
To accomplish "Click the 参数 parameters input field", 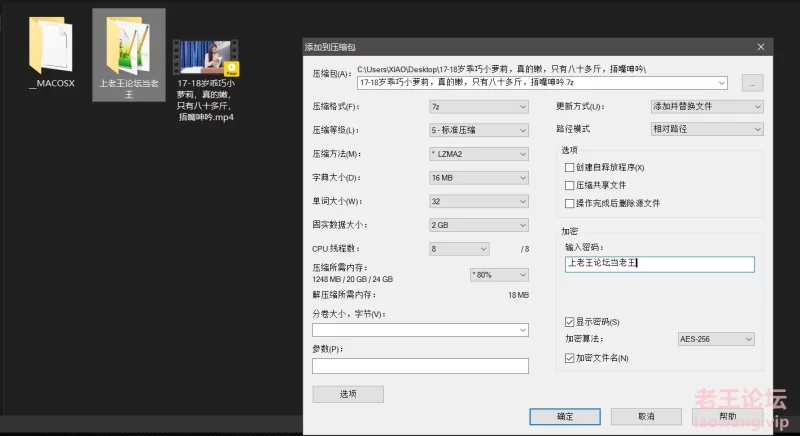I will [420, 366].
